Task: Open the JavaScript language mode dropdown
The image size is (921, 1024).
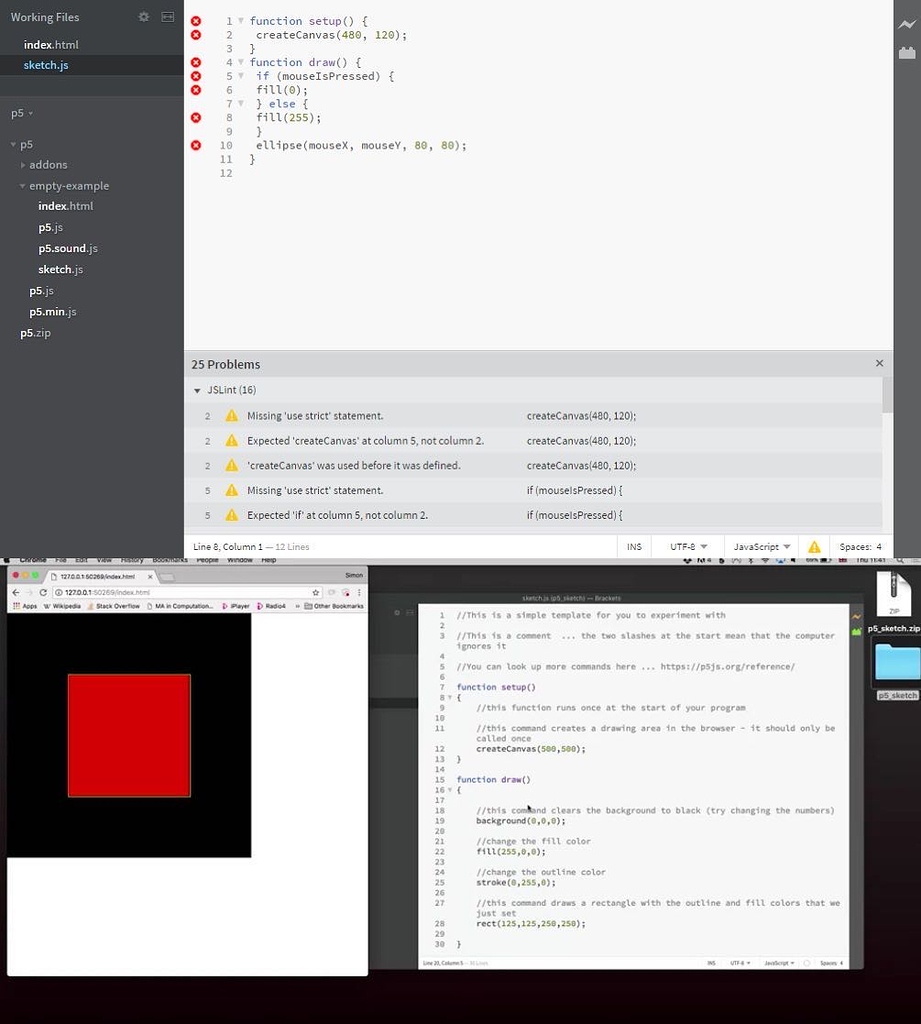Action: 759,547
